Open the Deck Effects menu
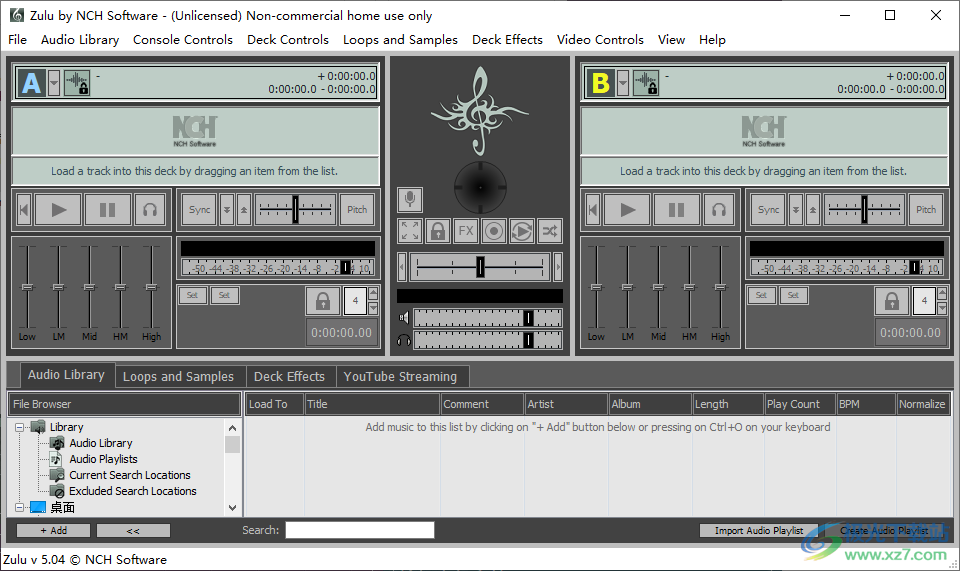The image size is (960, 571). (x=507, y=40)
